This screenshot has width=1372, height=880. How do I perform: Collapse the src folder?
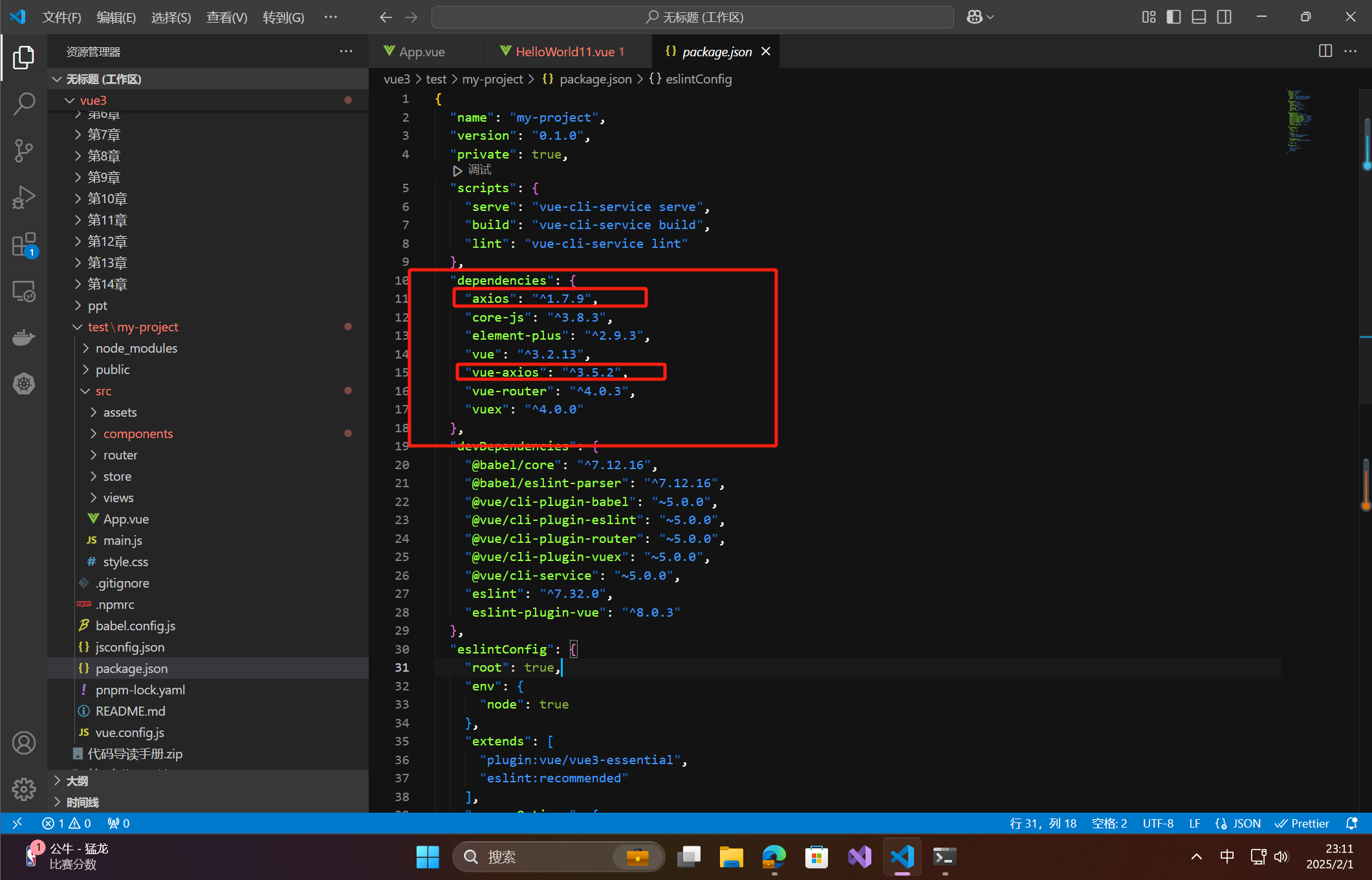click(103, 391)
